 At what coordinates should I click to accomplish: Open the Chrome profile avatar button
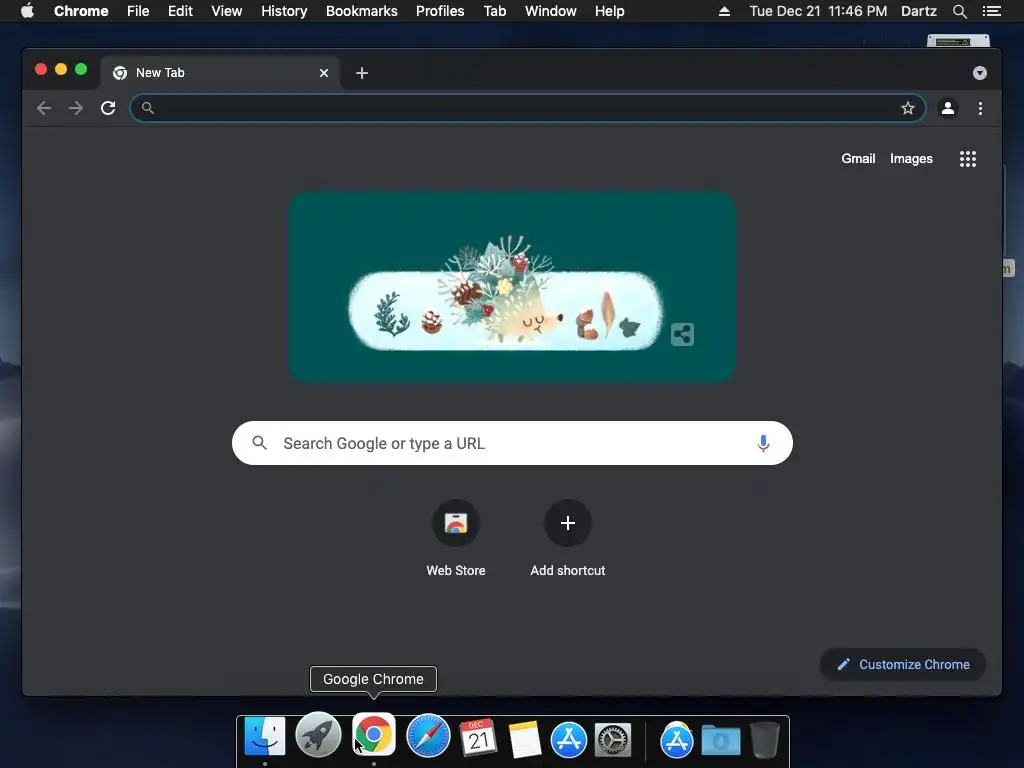pos(948,108)
